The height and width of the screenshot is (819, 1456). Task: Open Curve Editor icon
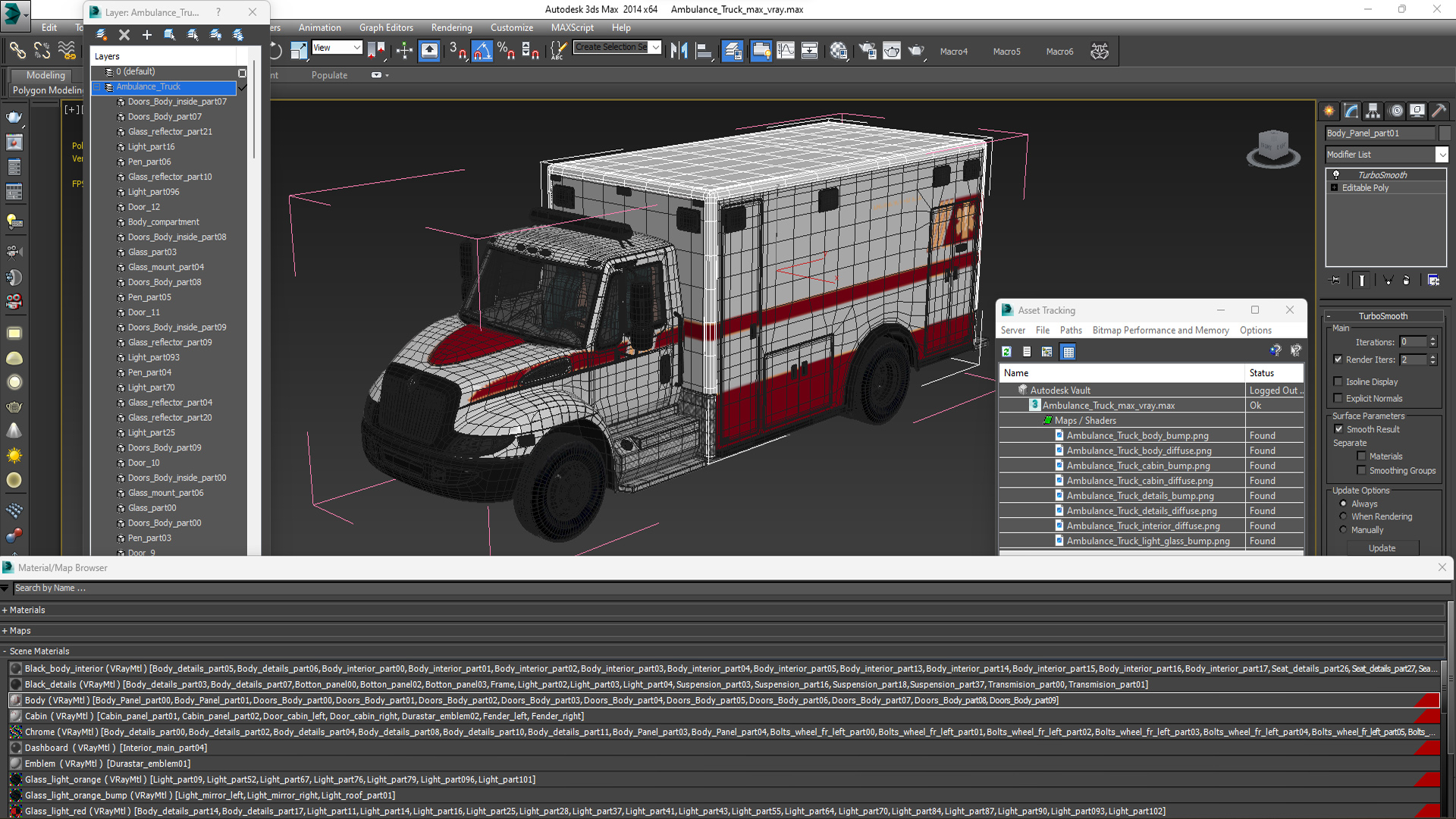[786, 51]
